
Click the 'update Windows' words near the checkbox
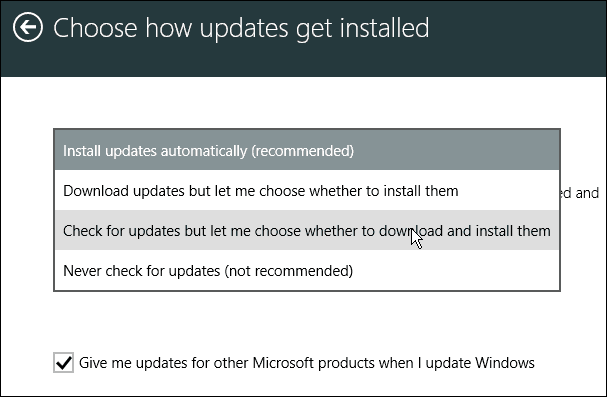pos(480,363)
